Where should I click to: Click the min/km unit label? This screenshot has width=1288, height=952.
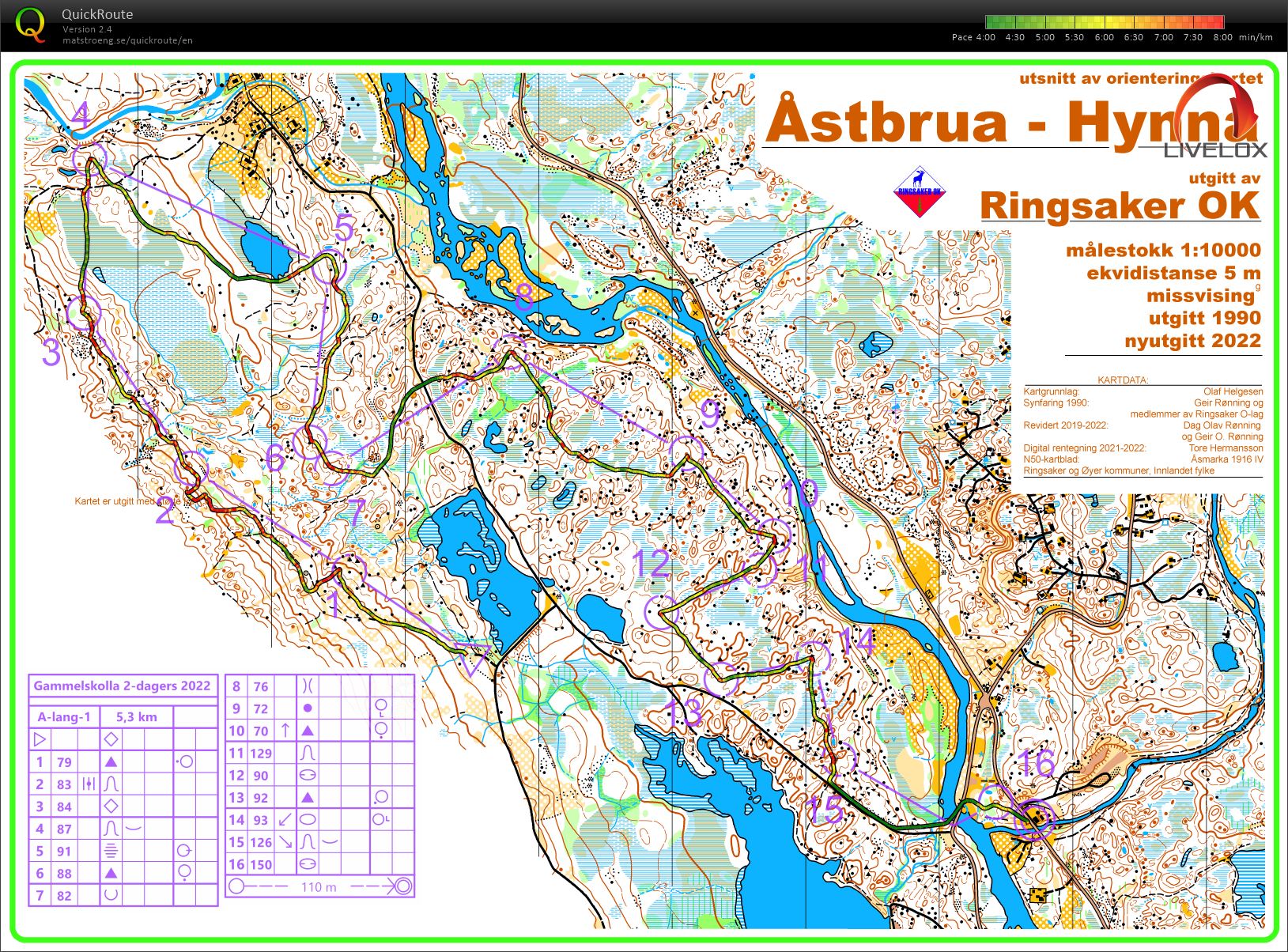[x=1256, y=37]
